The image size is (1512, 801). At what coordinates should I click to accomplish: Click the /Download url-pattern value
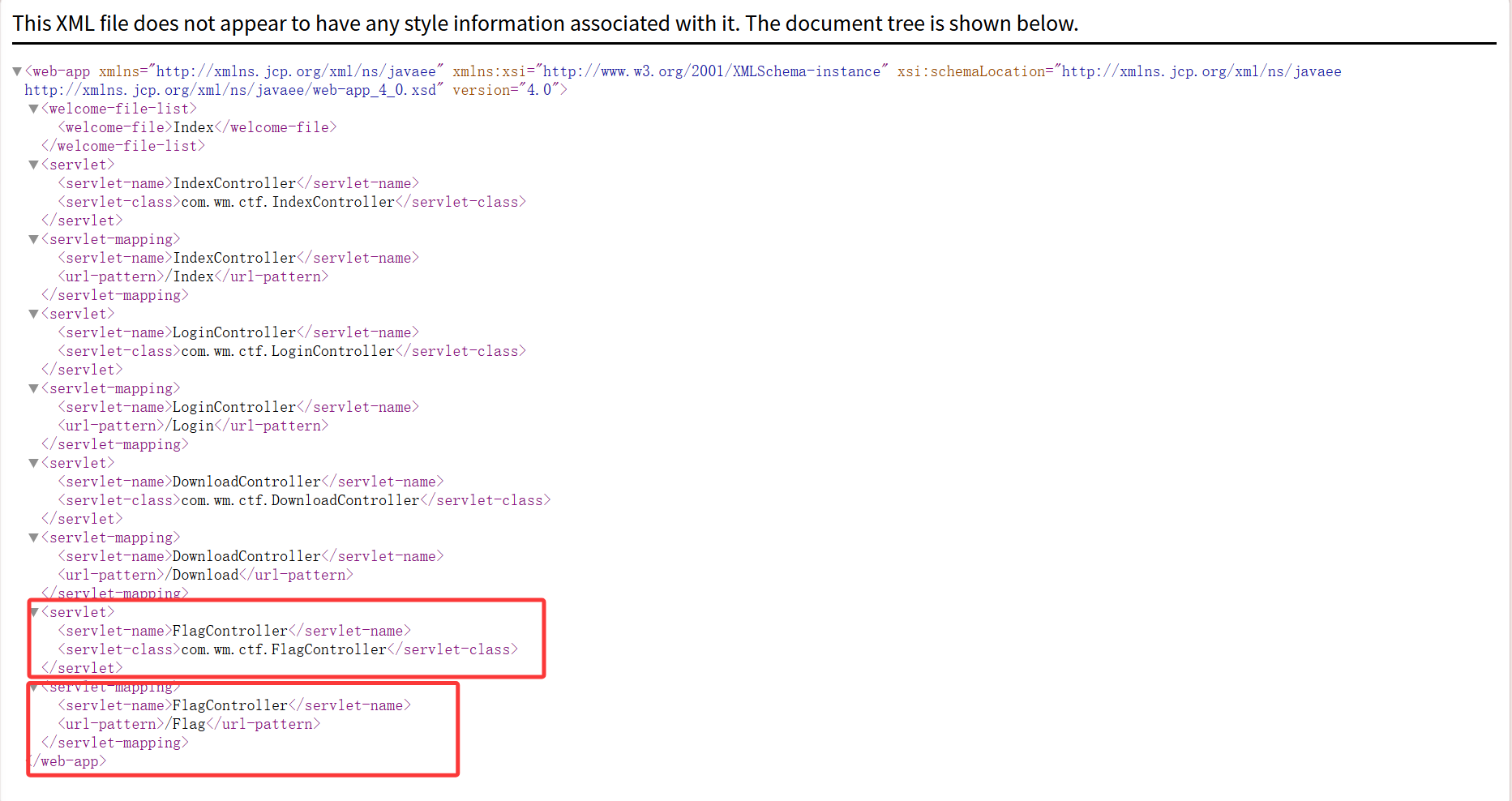click(x=205, y=575)
